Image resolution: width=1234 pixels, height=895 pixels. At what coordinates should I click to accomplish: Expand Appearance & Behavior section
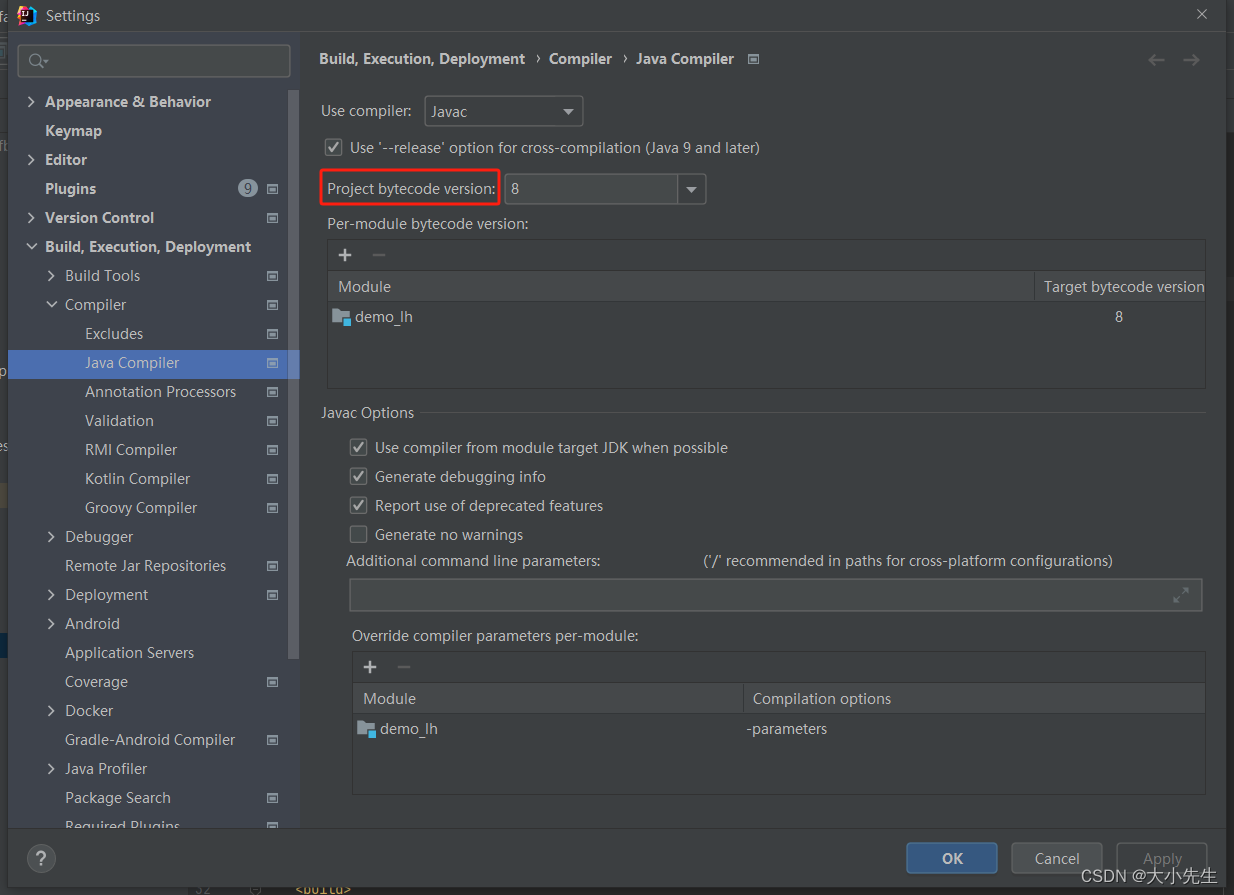click(x=31, y=102)
